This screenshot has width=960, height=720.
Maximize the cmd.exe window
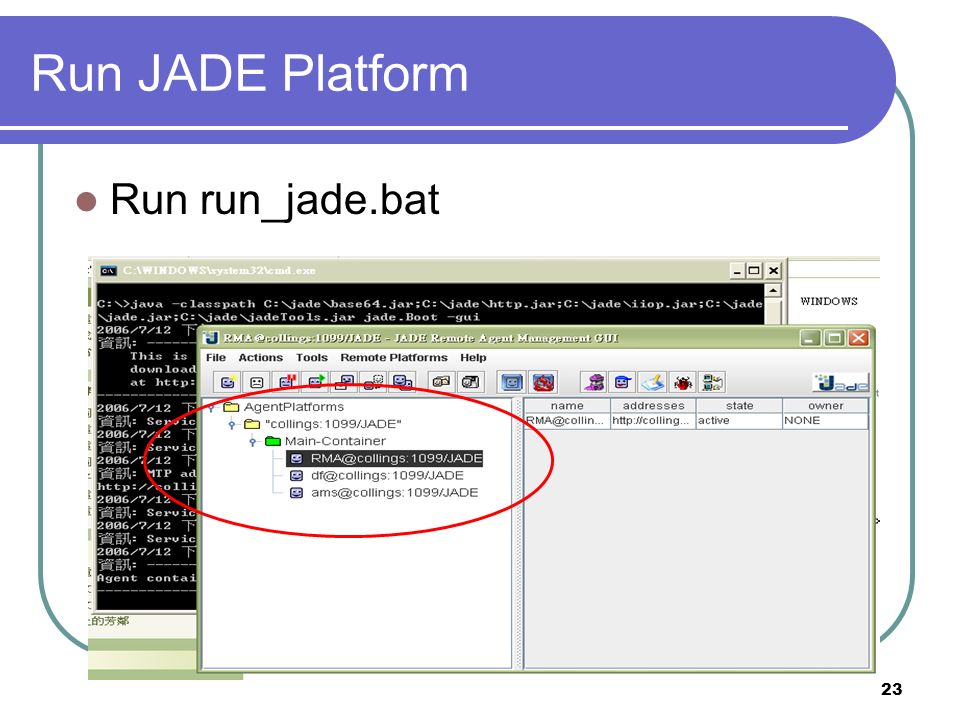coord(754,271)
